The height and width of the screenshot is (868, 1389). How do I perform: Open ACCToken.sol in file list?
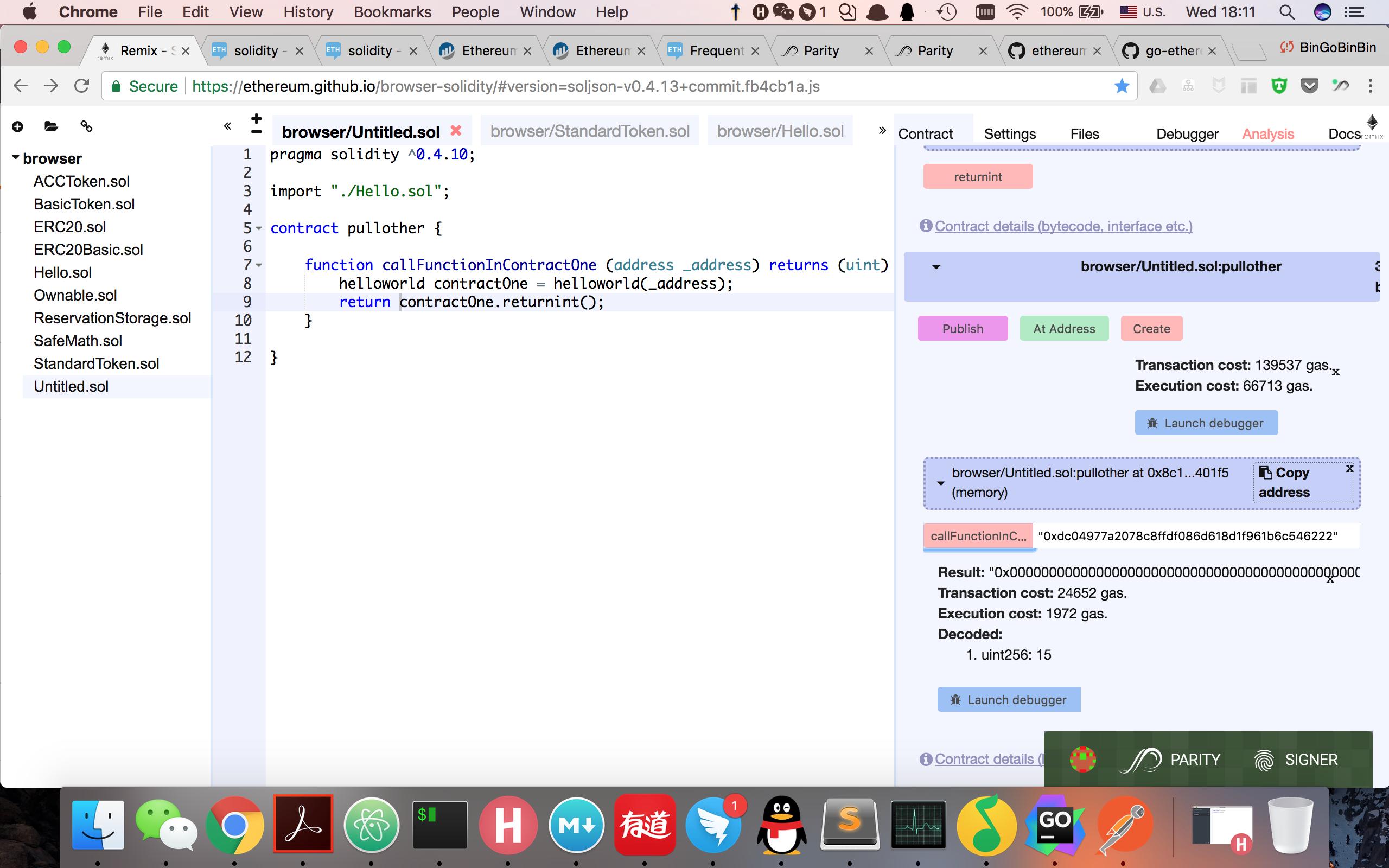(x=81, y=181)
